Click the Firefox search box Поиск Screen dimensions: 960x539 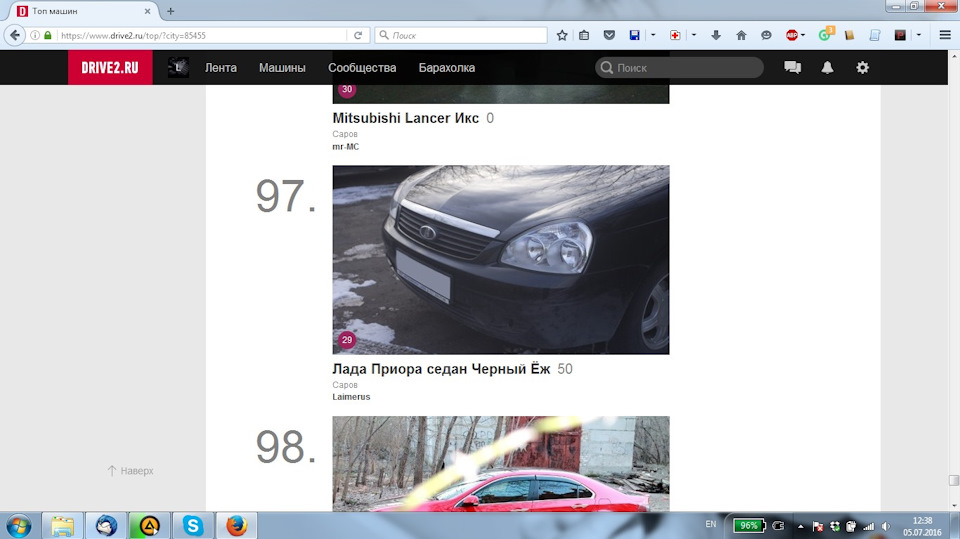(x=460, y=36)
